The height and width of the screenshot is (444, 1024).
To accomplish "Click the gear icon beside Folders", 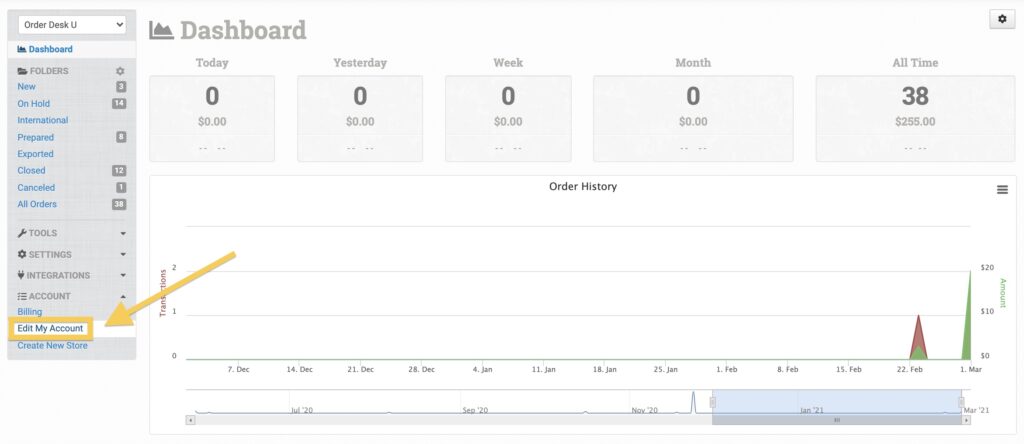I will pyautogui.click(x=120, y=71).
